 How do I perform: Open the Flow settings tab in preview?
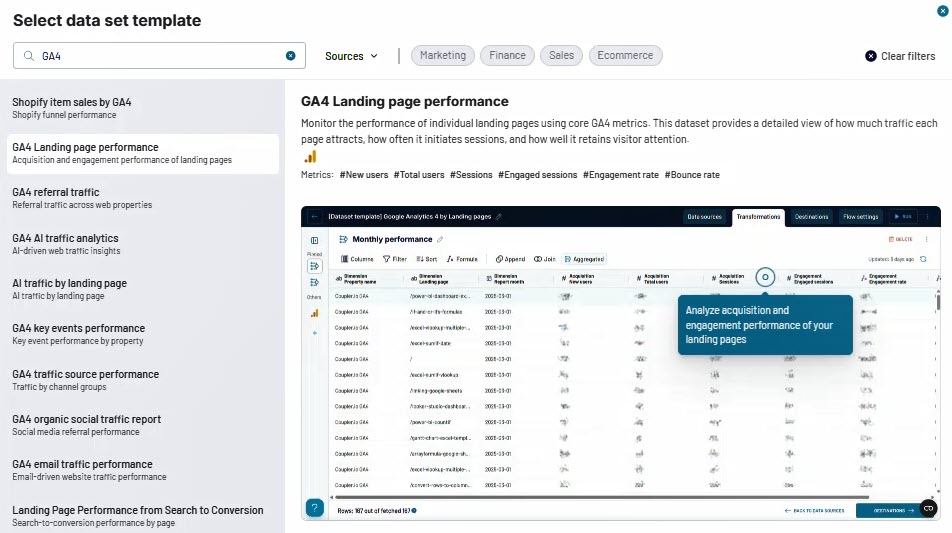click(x=860, y=217)
